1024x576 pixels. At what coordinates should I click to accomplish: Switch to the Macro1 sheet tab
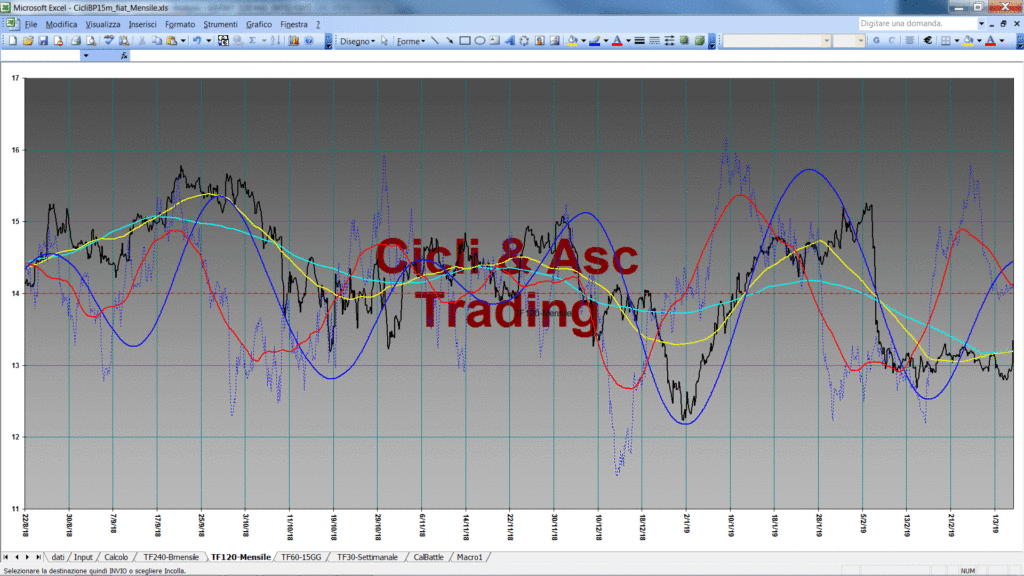pos(470,557)
